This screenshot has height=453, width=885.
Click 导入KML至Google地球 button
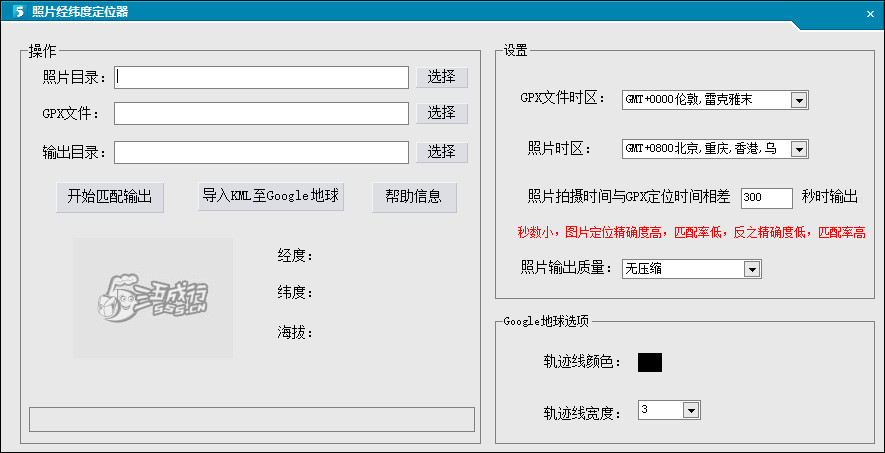pos(271,196)
